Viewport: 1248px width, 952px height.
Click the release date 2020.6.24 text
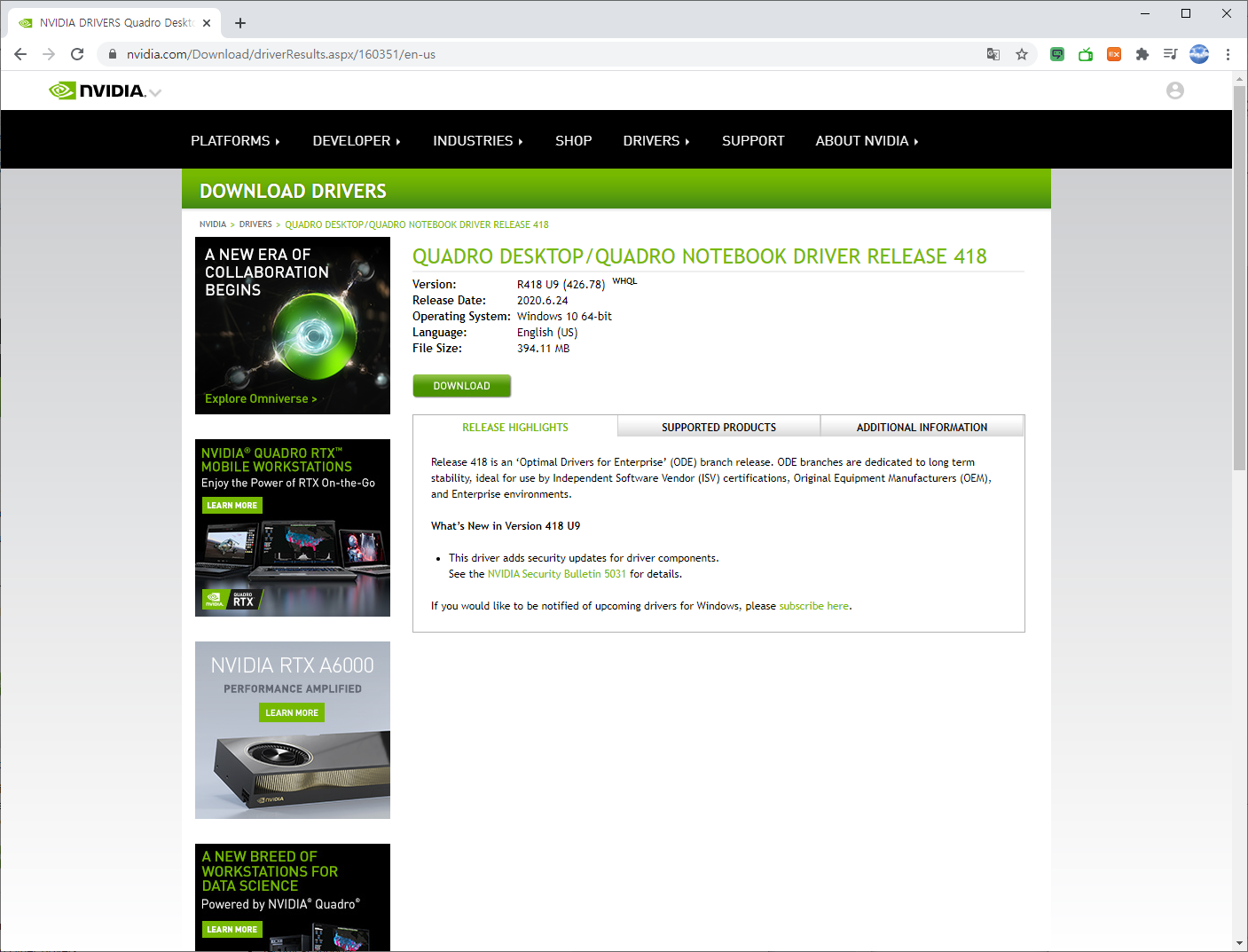543,301
